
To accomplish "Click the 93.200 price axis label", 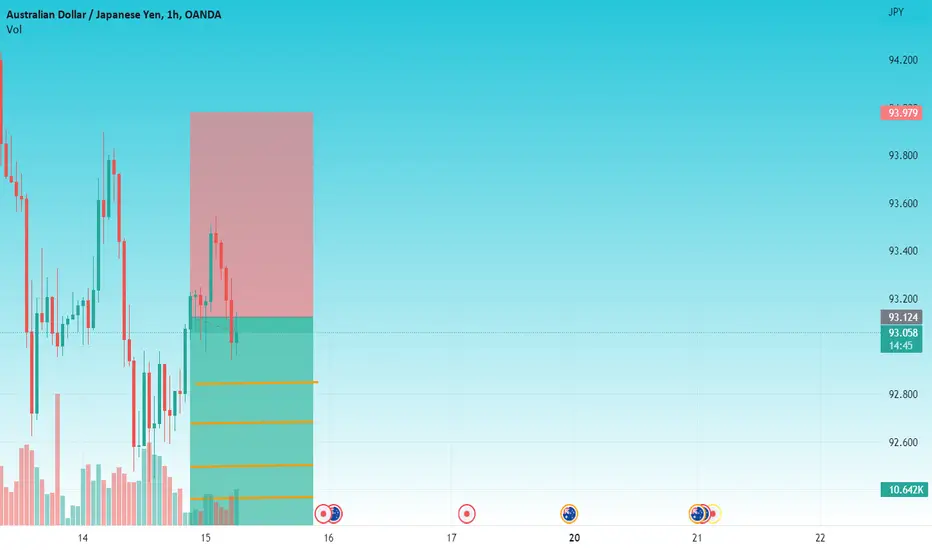I will point(903,299).
